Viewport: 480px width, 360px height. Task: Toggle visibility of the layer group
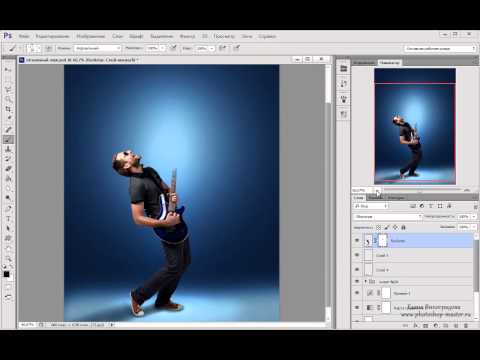click(x=357, y=282)
